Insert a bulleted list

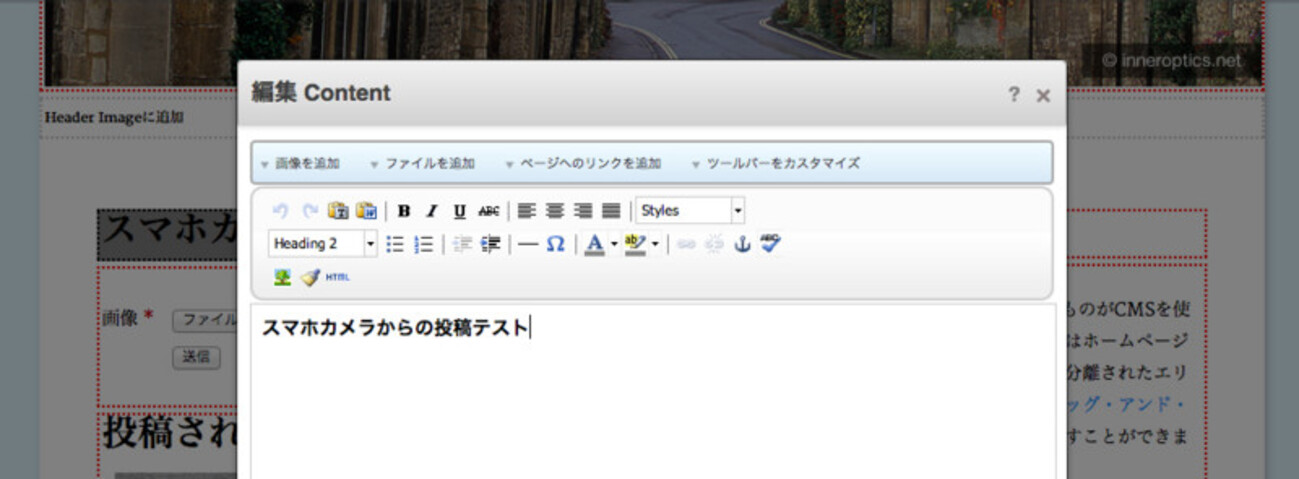[x=395, y=244]
